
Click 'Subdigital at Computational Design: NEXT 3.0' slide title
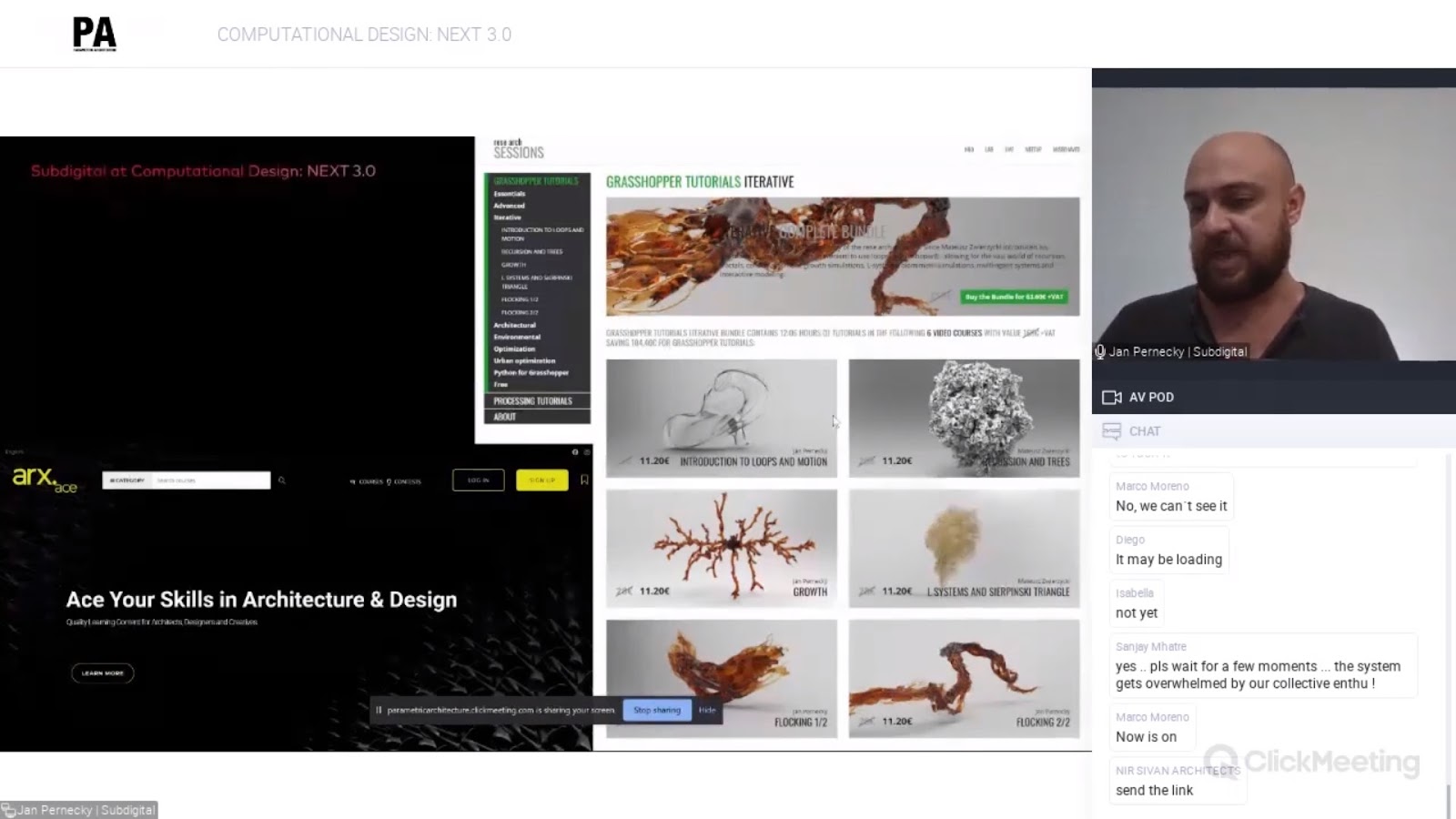tap(203, 171)
